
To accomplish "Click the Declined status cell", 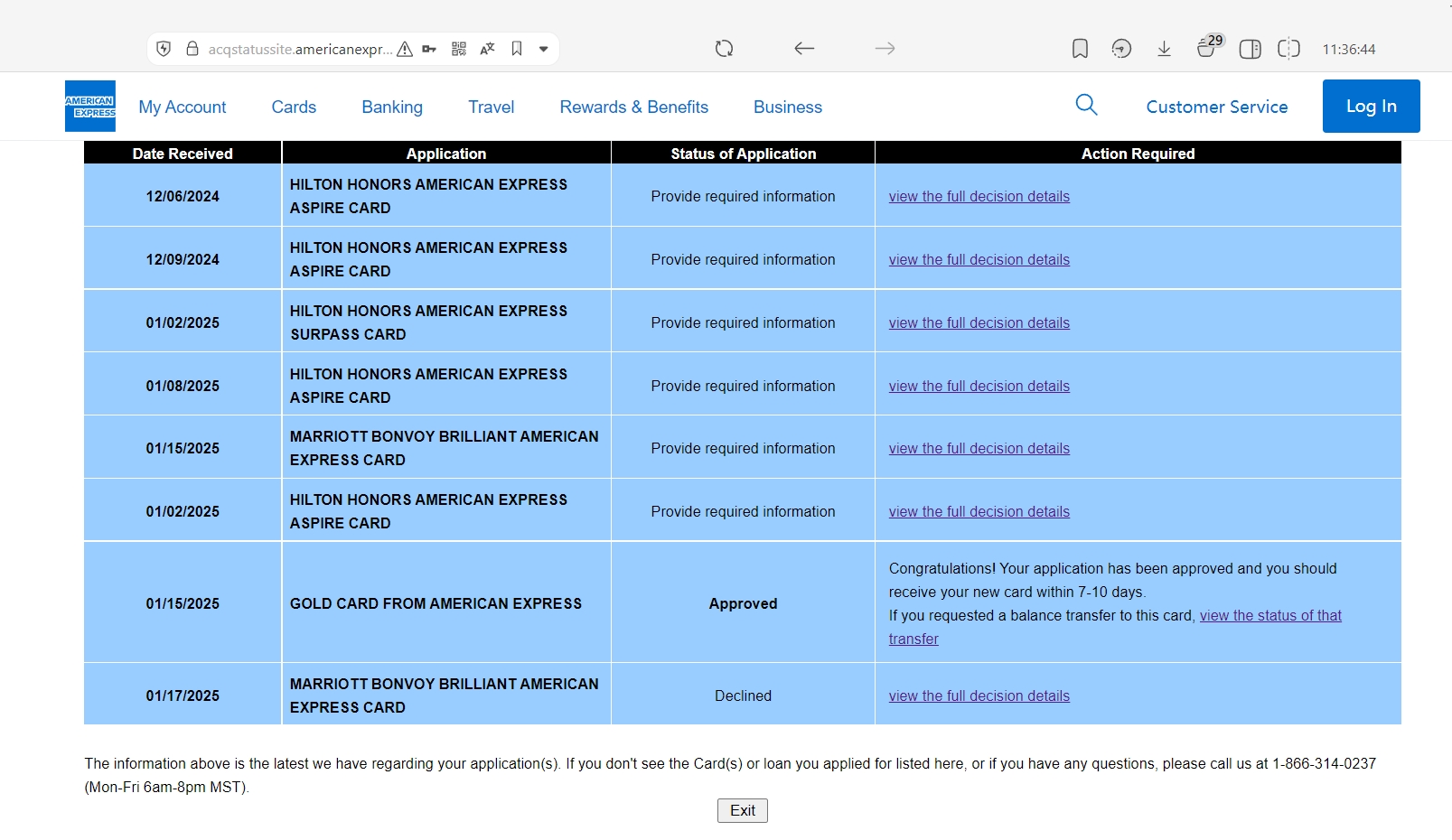I will (744, 695).
